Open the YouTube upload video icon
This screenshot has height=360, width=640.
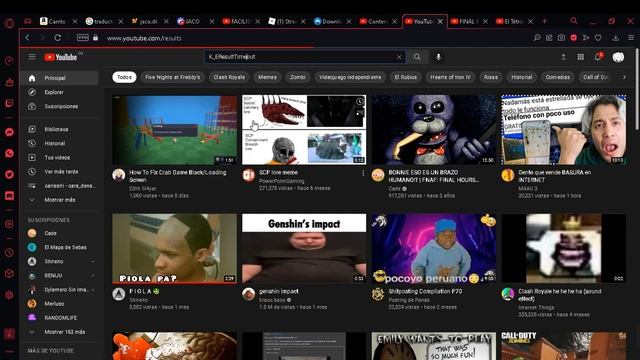coord(563,57)
